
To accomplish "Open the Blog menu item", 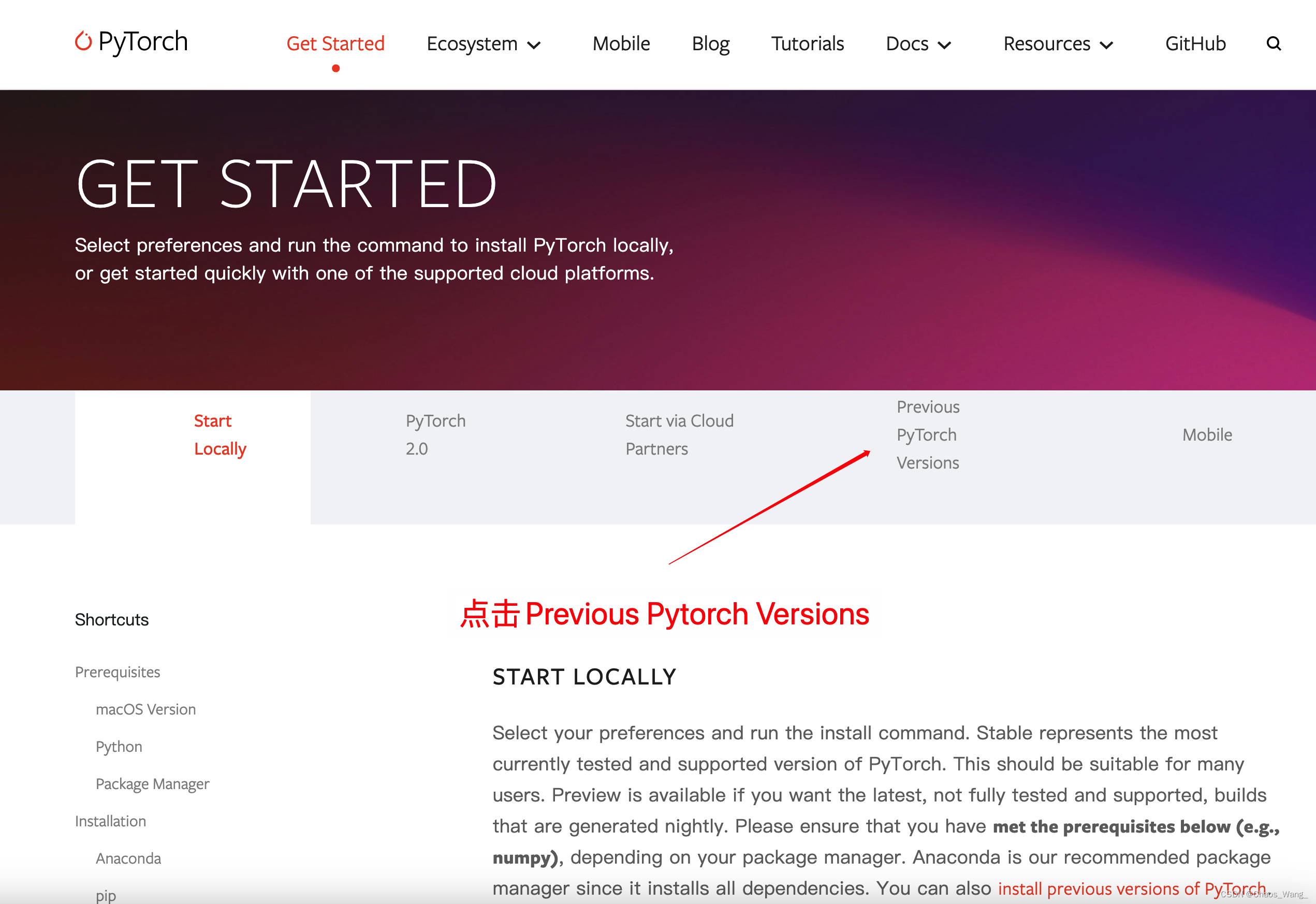I will 711,43.
